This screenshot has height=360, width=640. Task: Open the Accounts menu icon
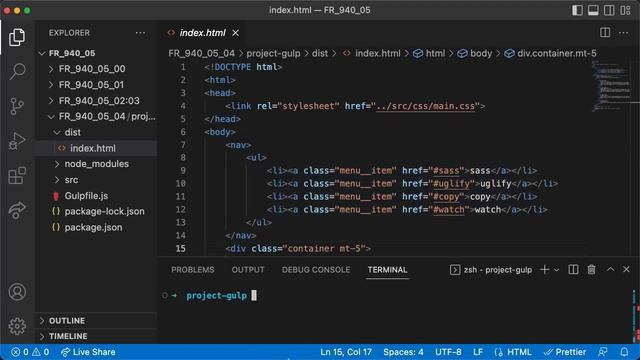[17, 292]
